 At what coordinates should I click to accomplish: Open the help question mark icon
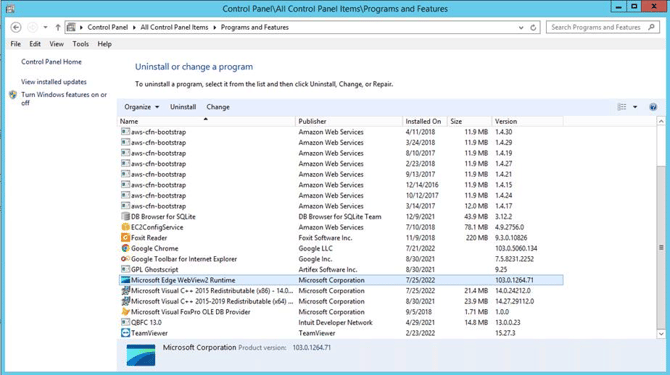click(x=653, y=107)
